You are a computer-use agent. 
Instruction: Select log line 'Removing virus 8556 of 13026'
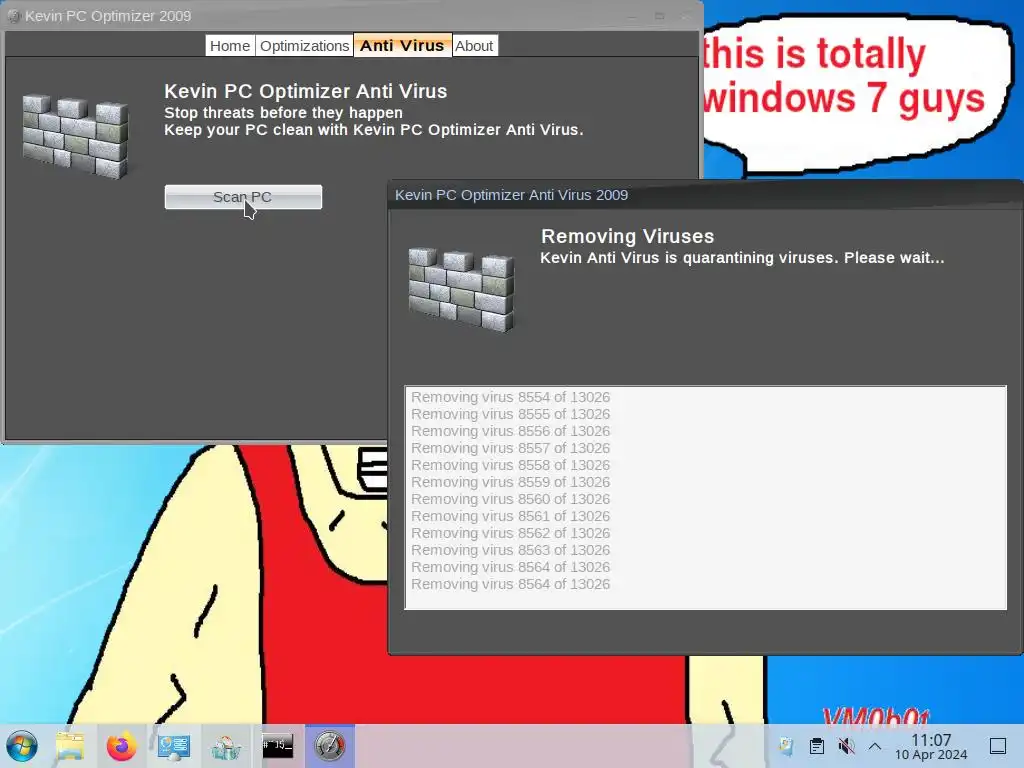(510, 431)
